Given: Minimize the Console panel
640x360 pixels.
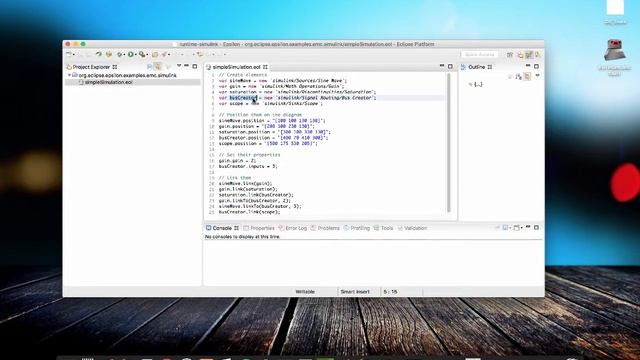Looking at the screenshot, I should click(528, 227).
